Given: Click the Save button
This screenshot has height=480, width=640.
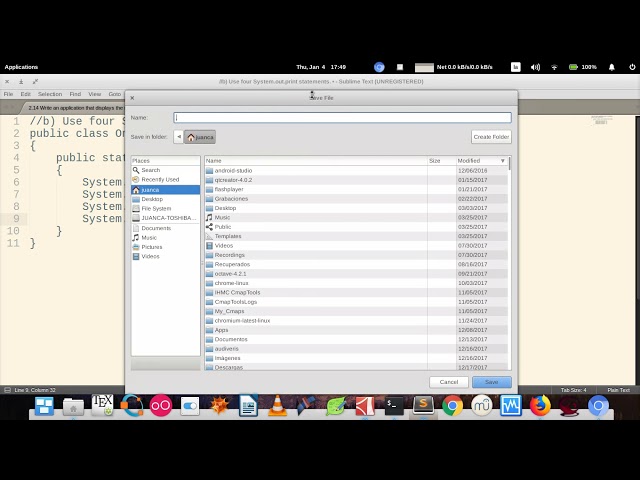Looking at the screenshot, I should coord(491,382).
